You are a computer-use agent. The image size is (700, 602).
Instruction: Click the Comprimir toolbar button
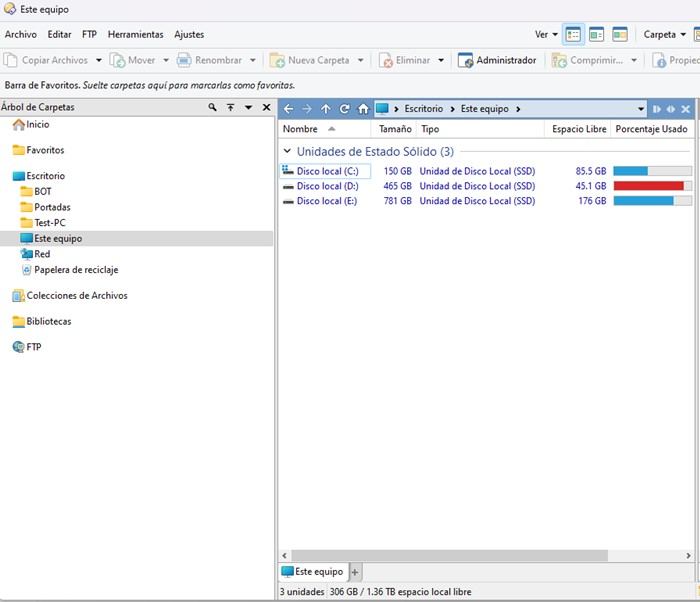tap(588, 60)
